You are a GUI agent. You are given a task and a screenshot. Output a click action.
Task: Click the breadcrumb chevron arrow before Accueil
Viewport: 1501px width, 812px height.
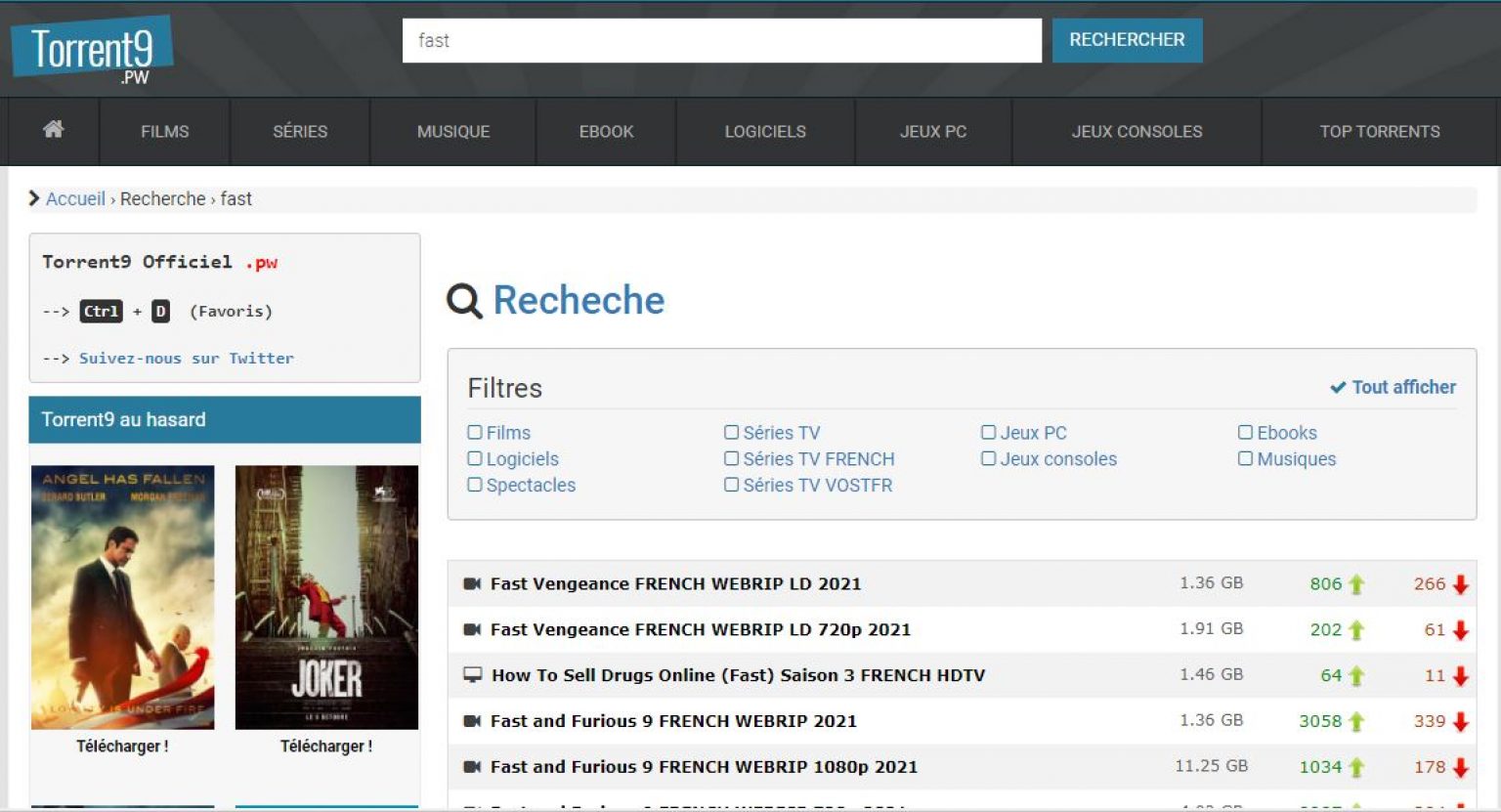point(34,198)
